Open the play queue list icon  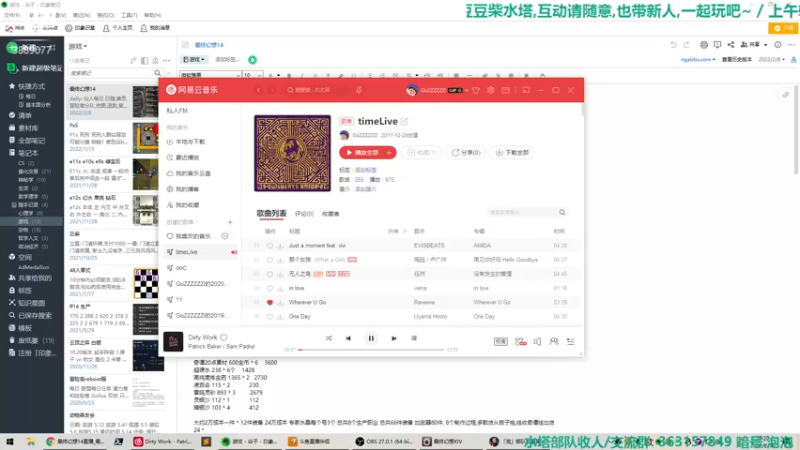[x=570, y=341]
